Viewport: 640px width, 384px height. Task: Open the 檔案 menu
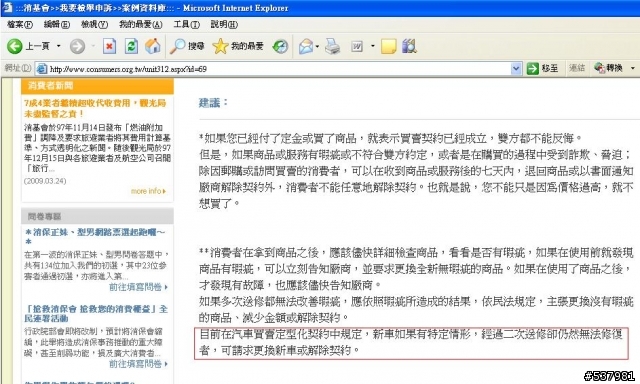tap(20, 24)
